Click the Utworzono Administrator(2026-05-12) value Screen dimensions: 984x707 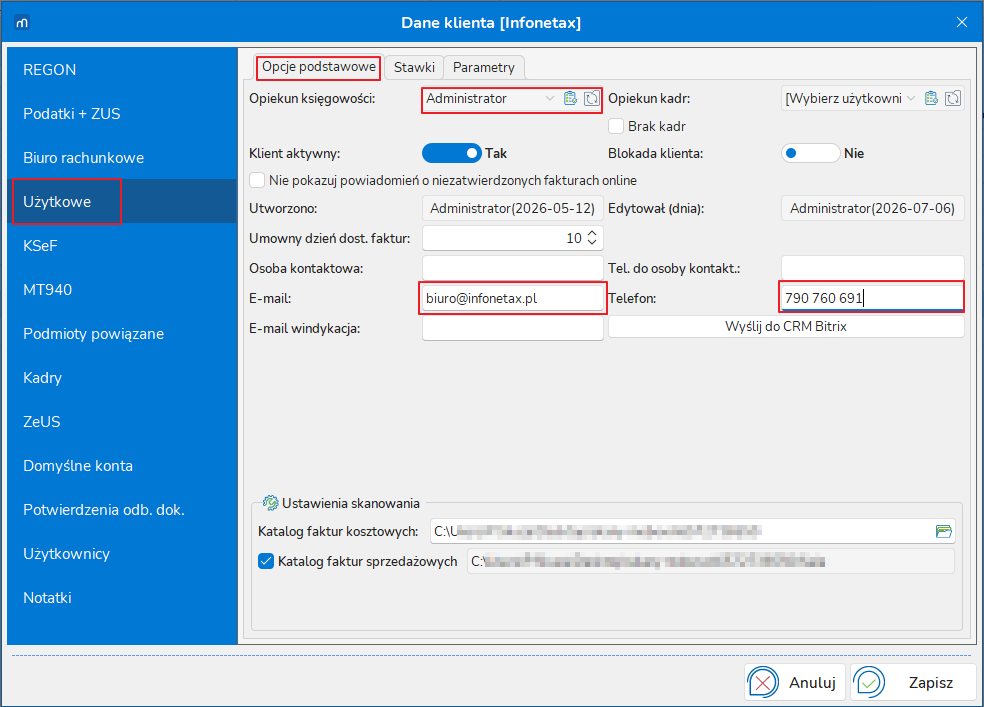click(x=513, y=208)
